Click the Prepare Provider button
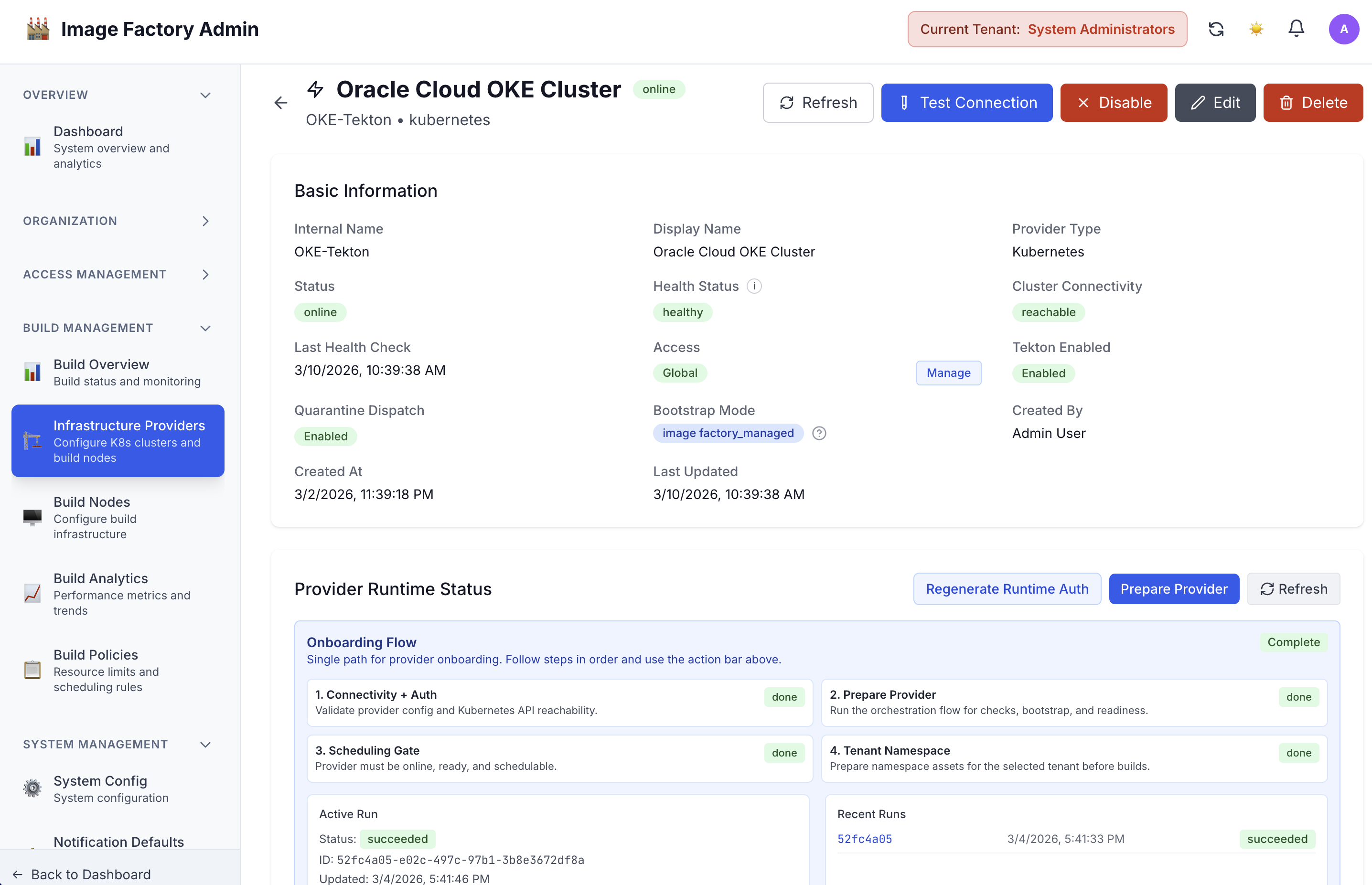The height and width of the screenshot is (885, 1372). click(x=1174, y=588)
